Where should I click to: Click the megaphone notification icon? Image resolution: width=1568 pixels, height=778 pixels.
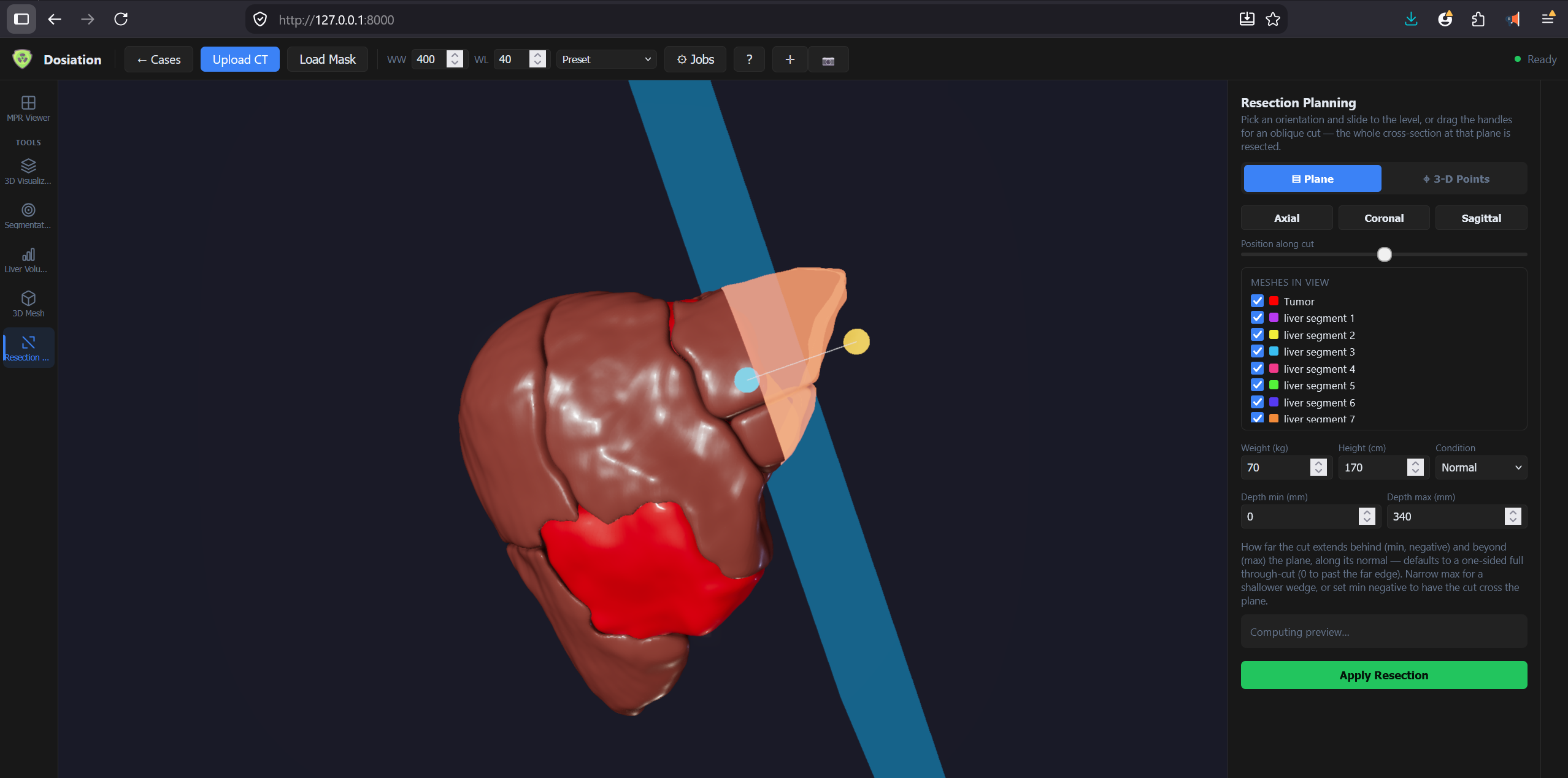pos(1513,19)
